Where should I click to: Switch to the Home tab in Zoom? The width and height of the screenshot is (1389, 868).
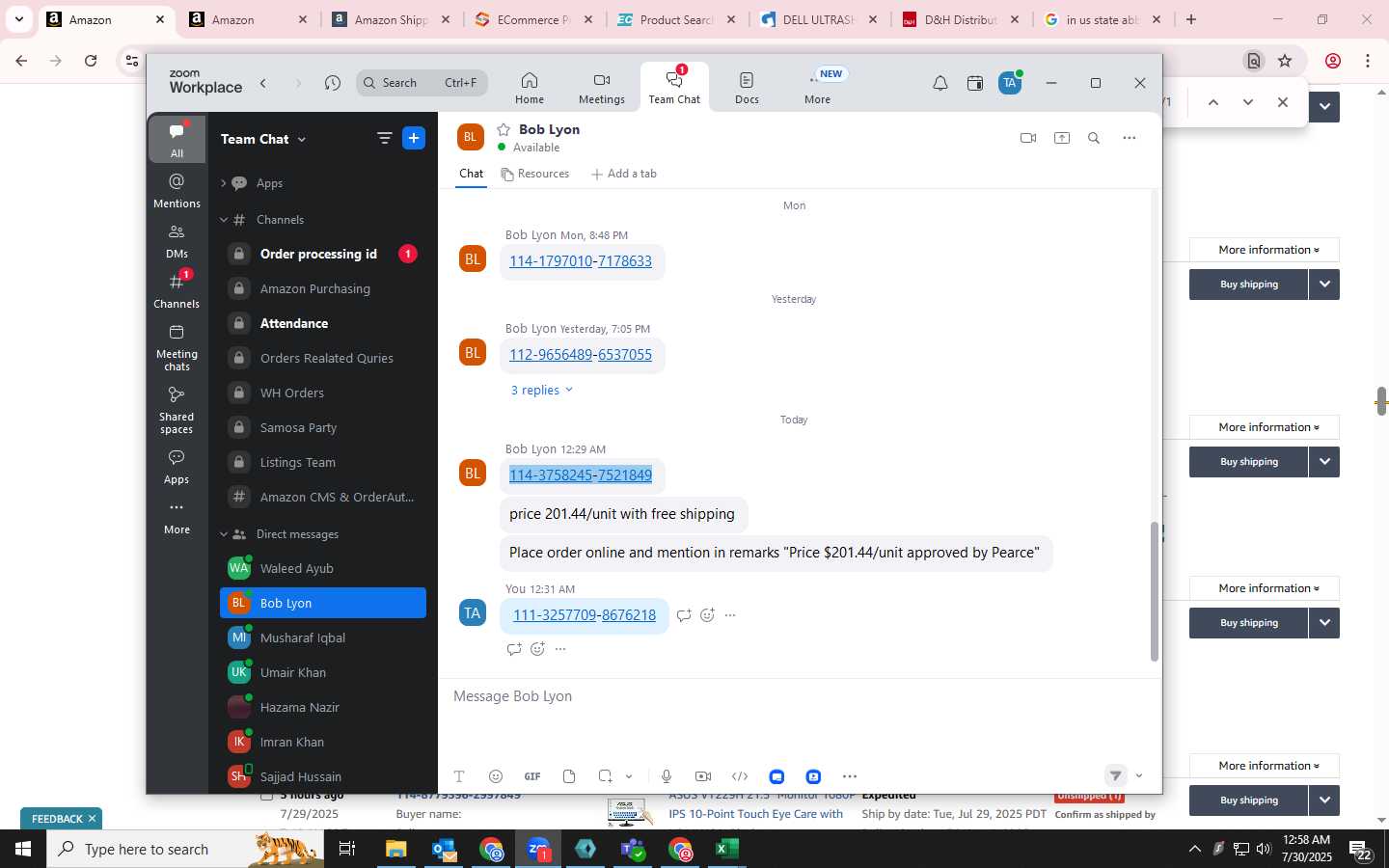[529, 88]
